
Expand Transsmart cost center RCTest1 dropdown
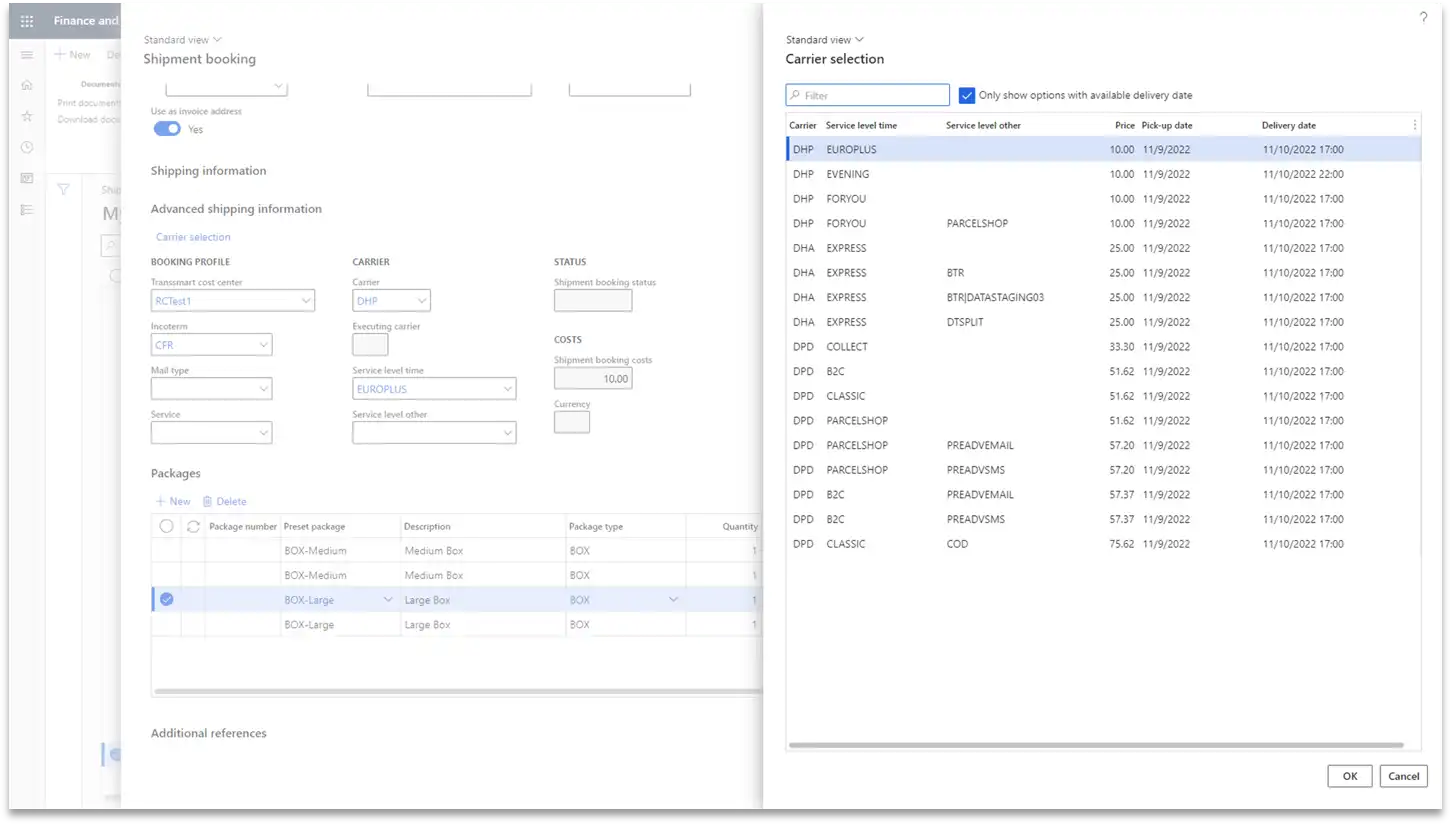tap(305, 301)
